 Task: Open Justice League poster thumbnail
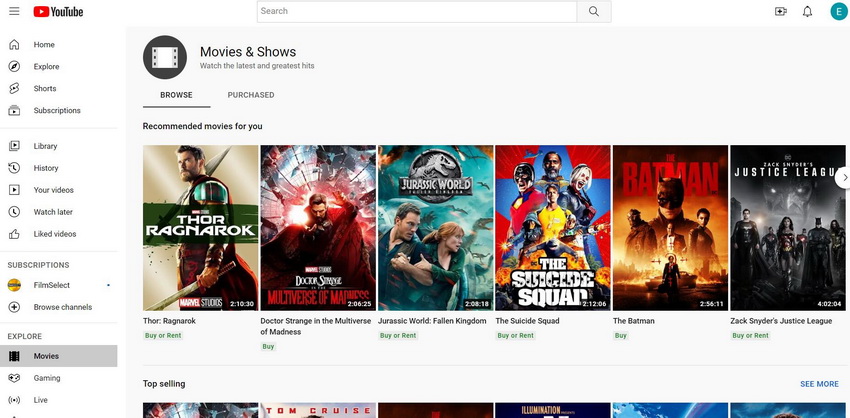coord(788,228)
